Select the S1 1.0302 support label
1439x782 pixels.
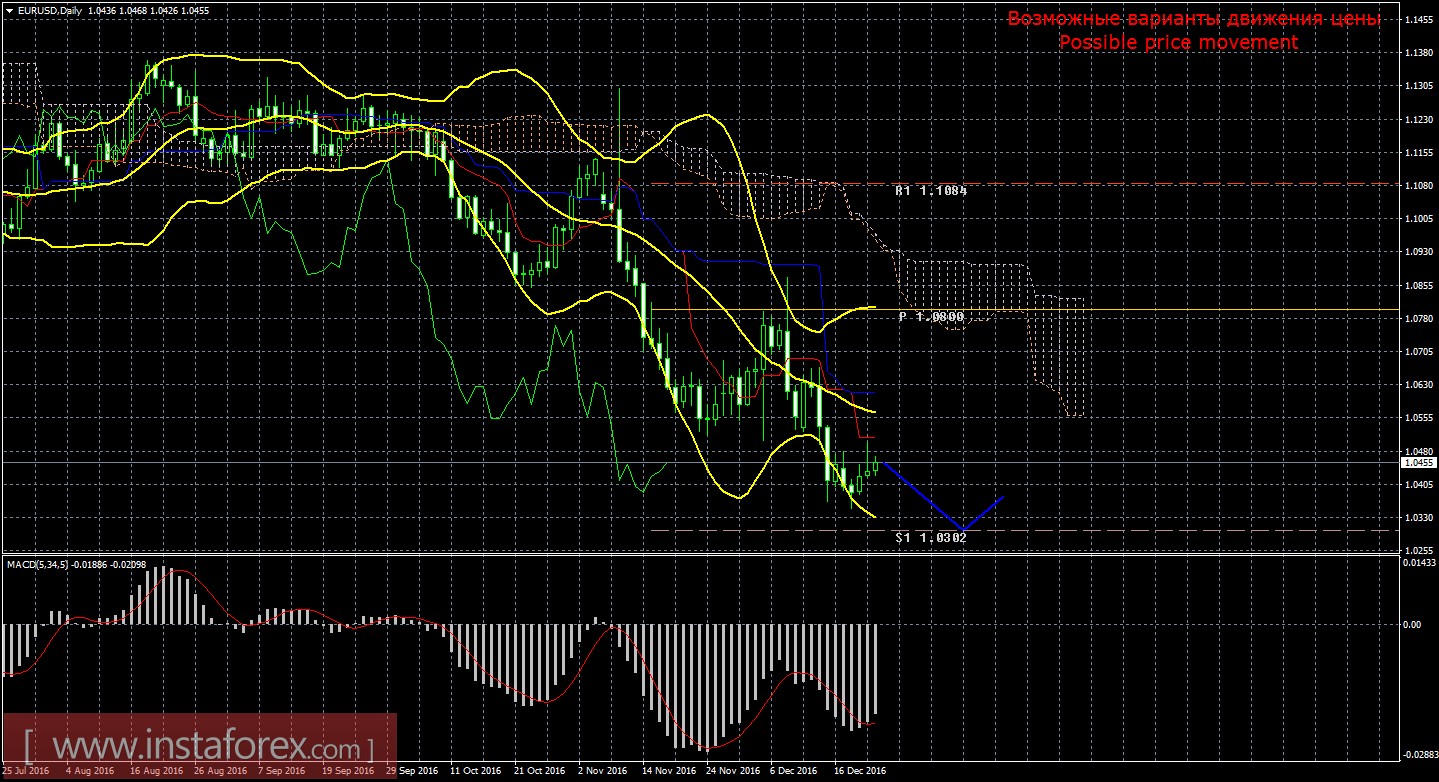point(931,537)
